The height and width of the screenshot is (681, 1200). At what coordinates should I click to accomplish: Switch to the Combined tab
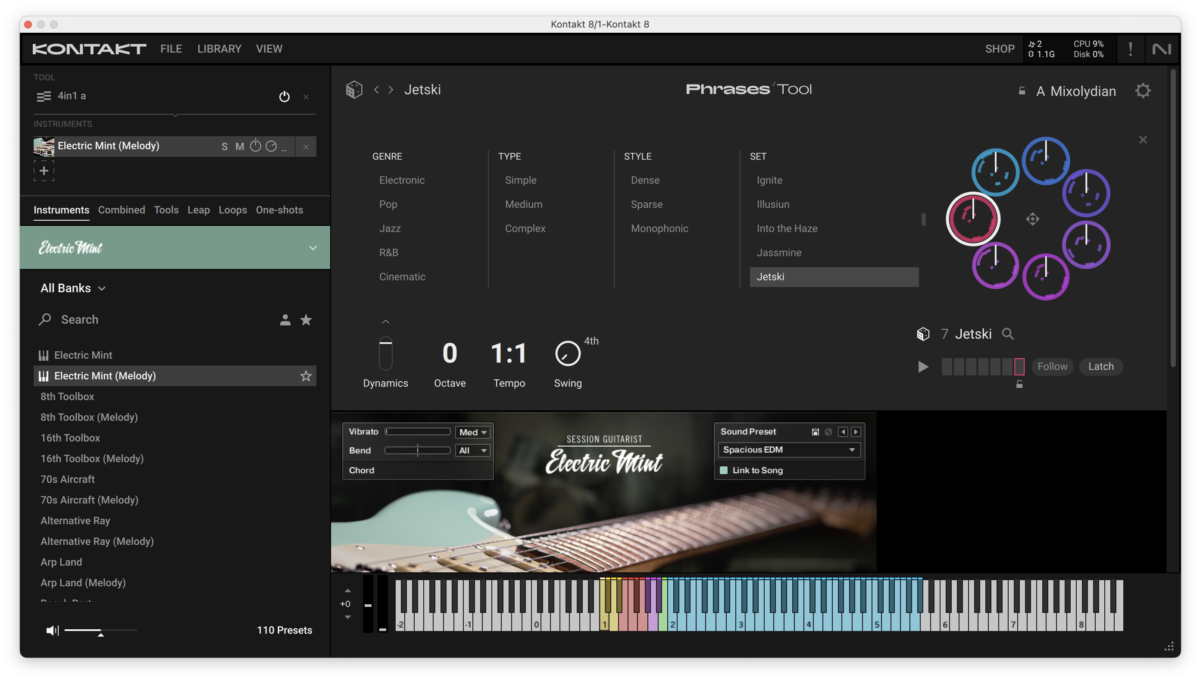point(121,210)
